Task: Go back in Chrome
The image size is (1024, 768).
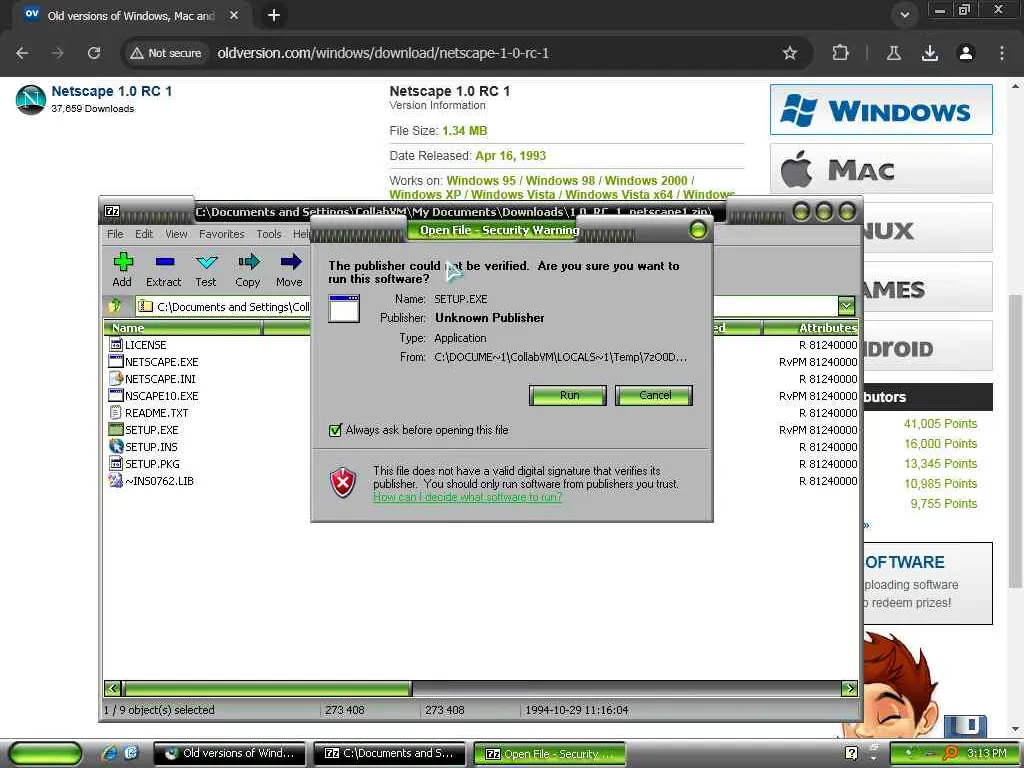Action: point(22,53)
